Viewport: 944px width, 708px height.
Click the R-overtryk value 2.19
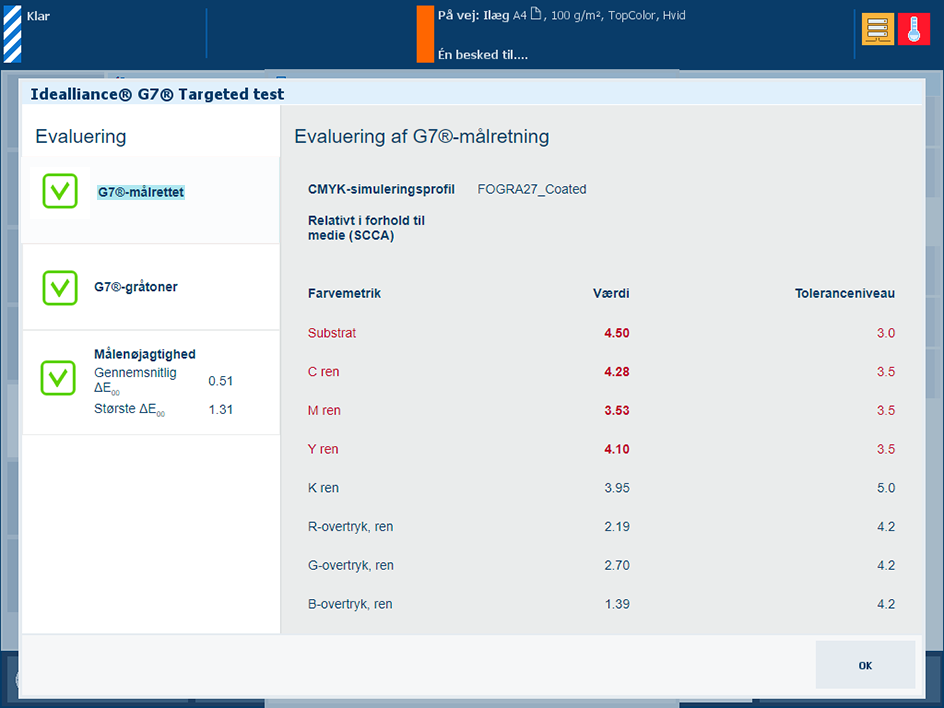[616, 527]
